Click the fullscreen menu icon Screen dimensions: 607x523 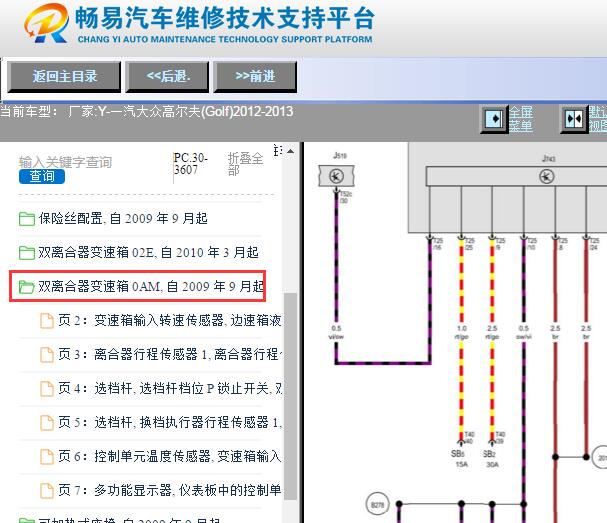pos(494,119)
